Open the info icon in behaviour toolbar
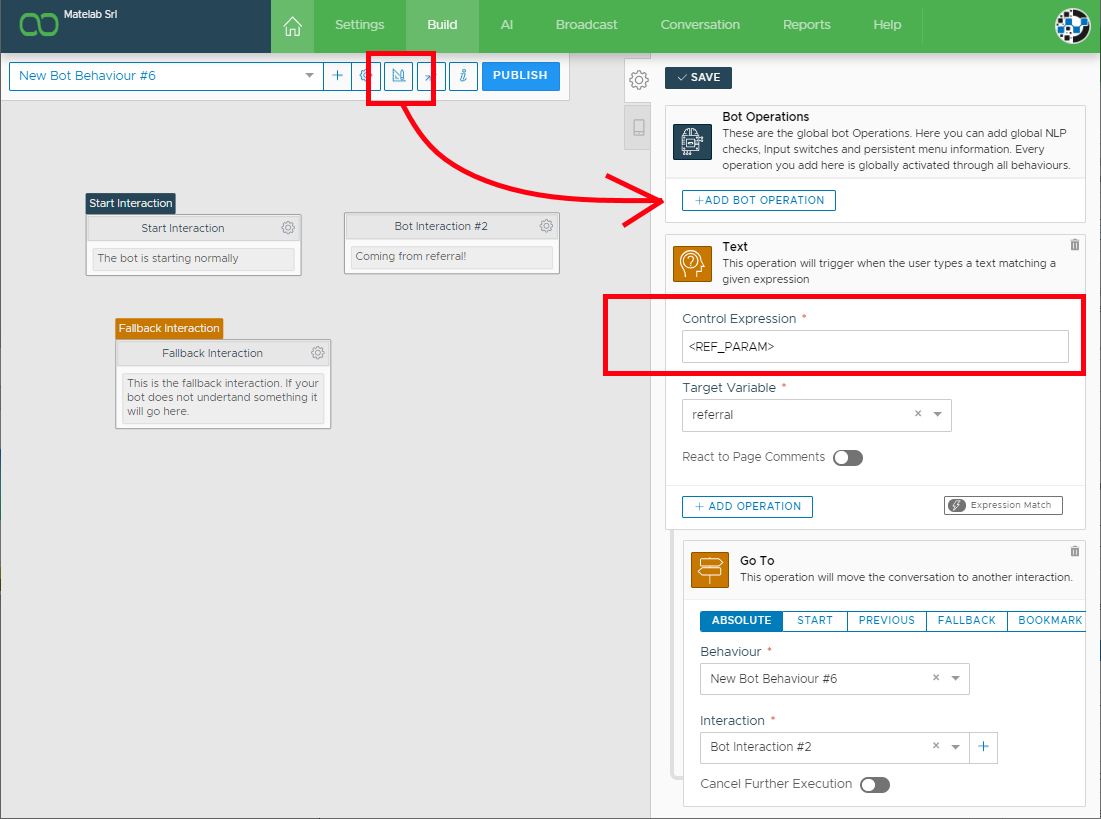 pos(463,76)
